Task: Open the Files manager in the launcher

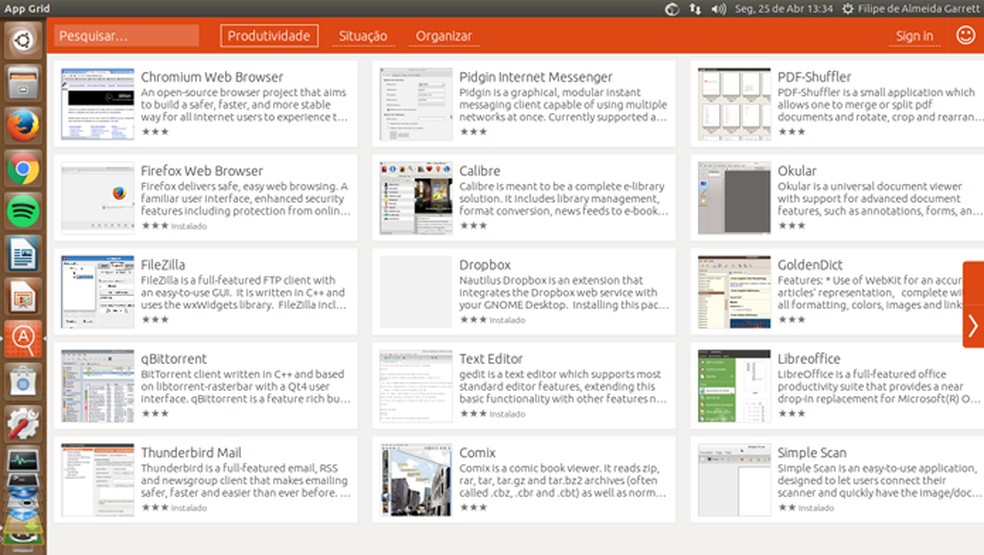Action: coord(23,83)
